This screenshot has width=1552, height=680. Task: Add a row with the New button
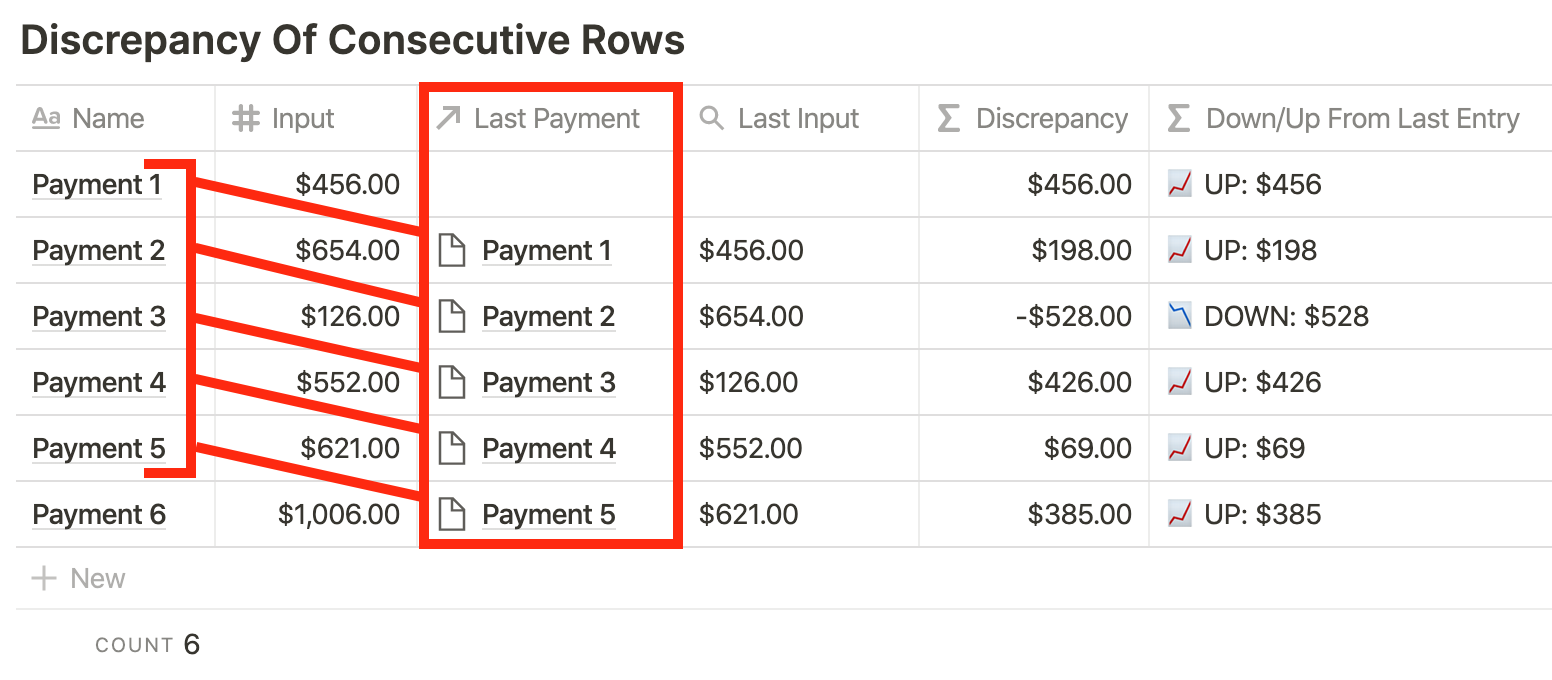point(79,578)
